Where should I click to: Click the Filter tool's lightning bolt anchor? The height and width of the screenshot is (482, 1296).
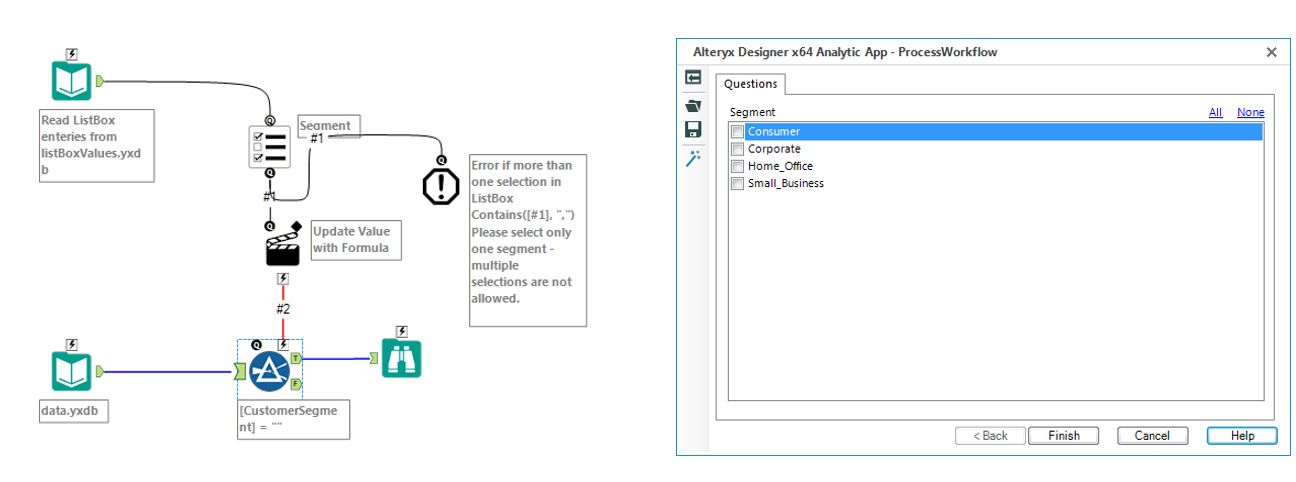(x=283, y=345)
